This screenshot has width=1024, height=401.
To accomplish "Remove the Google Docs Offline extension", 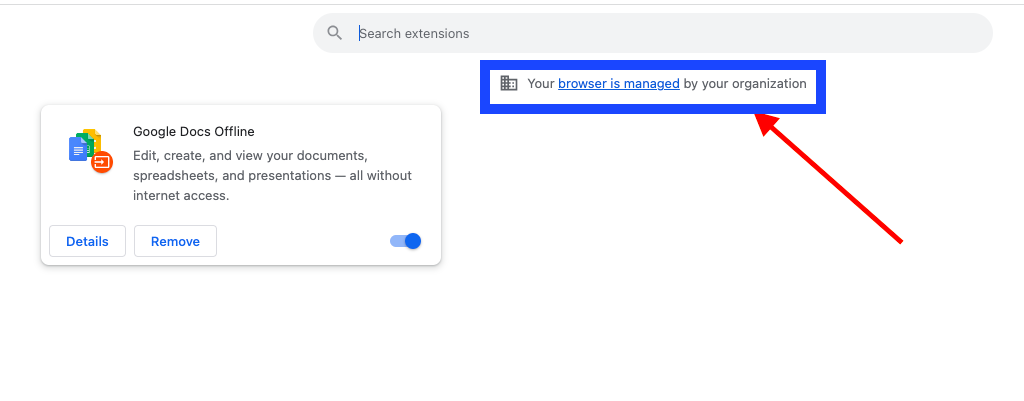I will coord(175,242).
